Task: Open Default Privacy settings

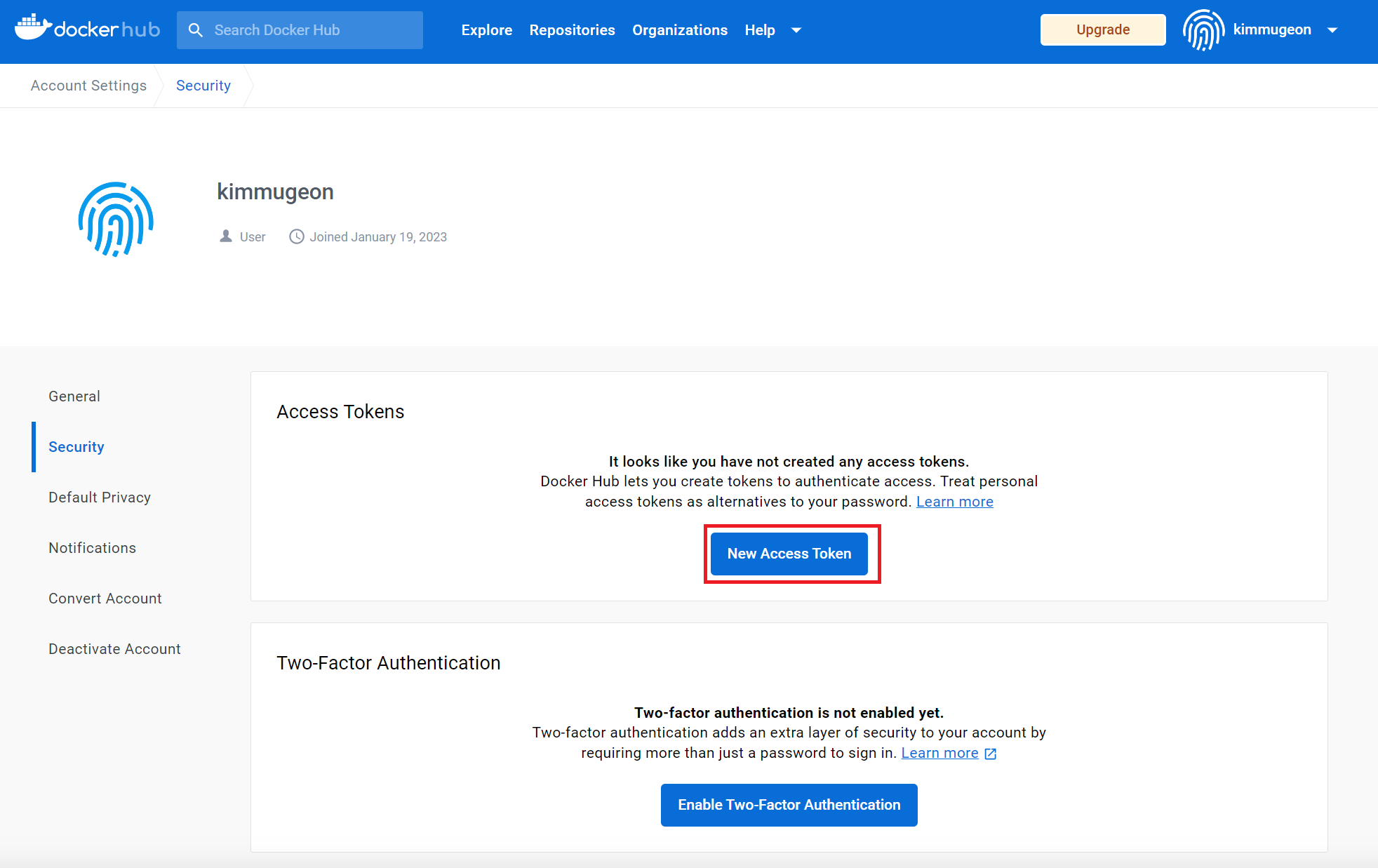Action: 100,498
